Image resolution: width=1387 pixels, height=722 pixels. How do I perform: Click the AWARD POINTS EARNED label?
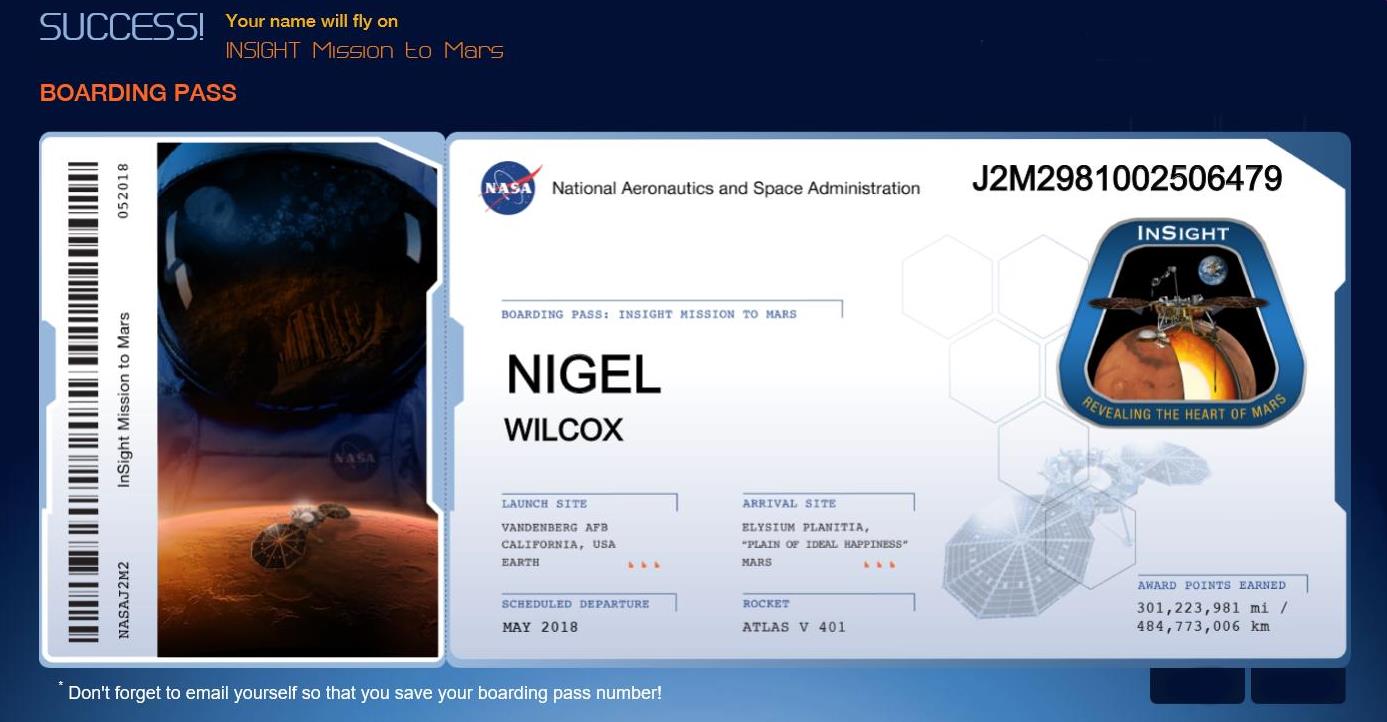(x=1212, y=585)
